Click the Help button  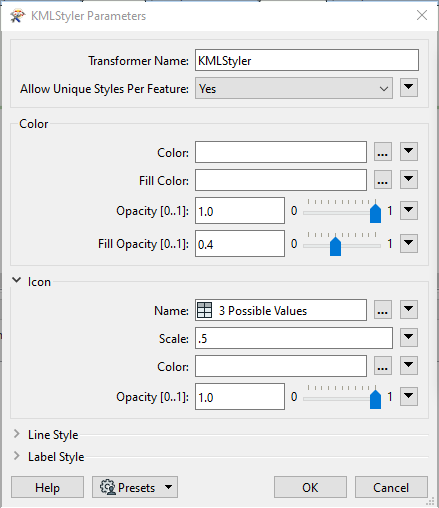(x=47, y=487)
